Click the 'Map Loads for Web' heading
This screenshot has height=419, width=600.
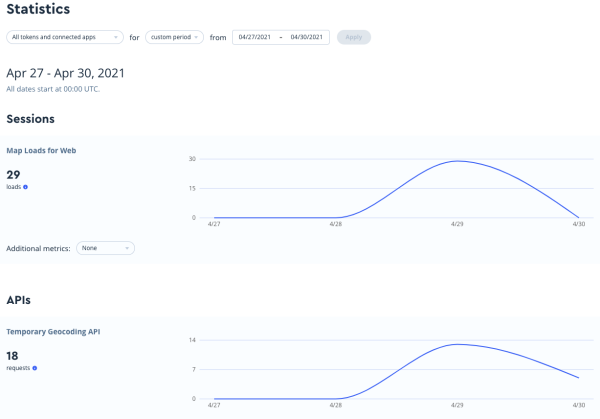(x=41, y=150)
